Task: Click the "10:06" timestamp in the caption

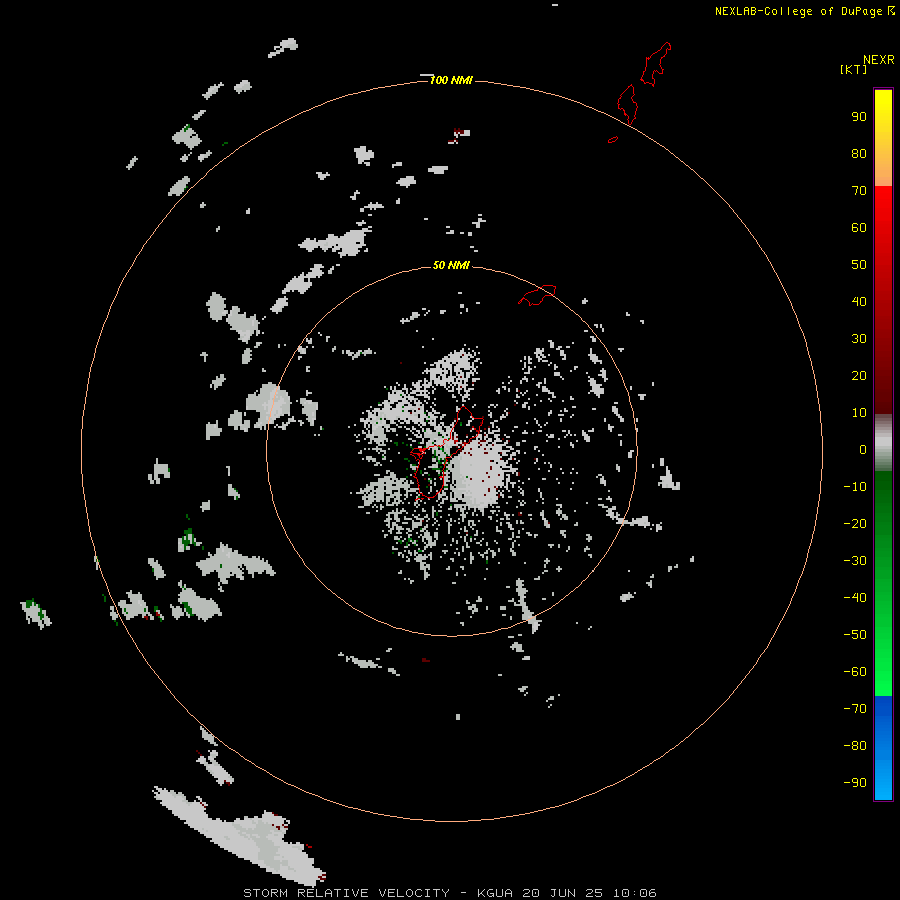Action: click(x=634, y=893)
